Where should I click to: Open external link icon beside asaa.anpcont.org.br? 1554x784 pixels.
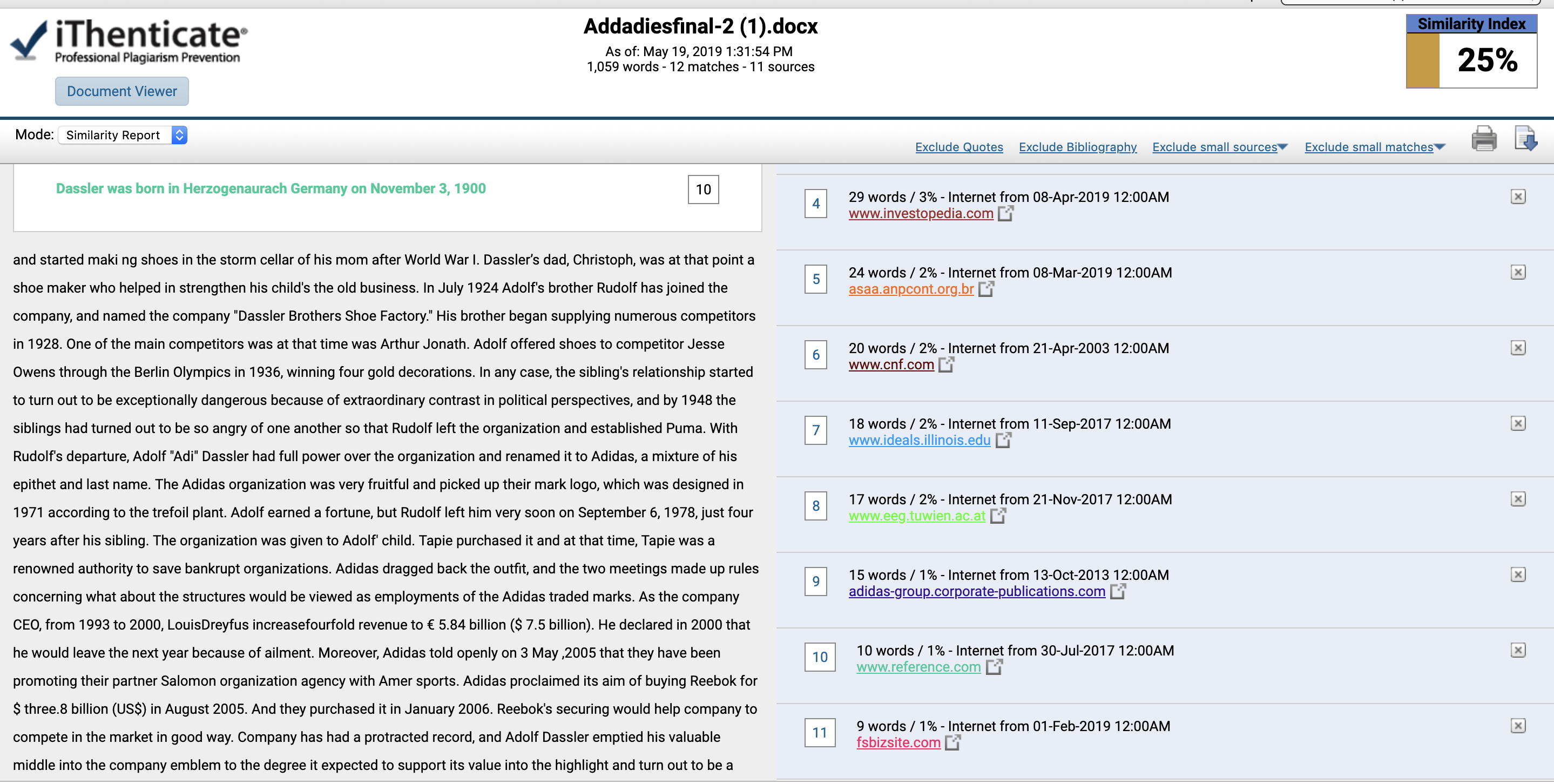[x=986, y=289]
